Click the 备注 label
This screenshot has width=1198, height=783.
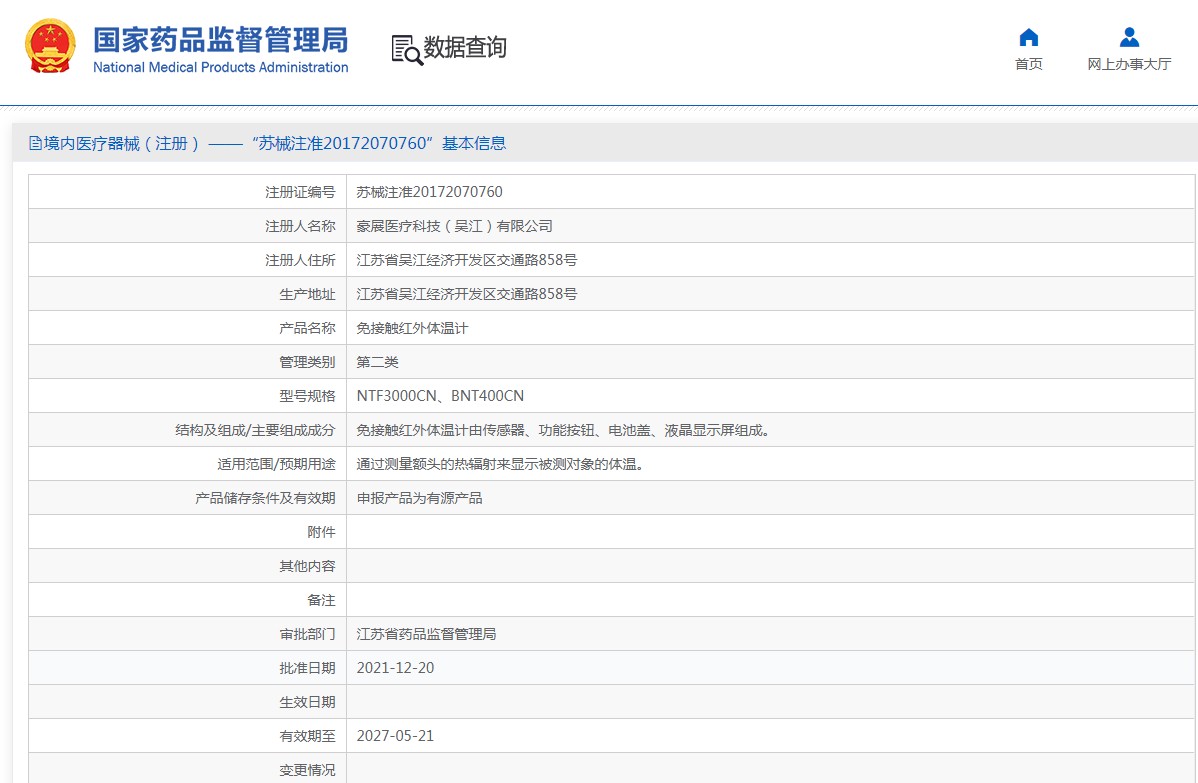click(x=321, y=600)
